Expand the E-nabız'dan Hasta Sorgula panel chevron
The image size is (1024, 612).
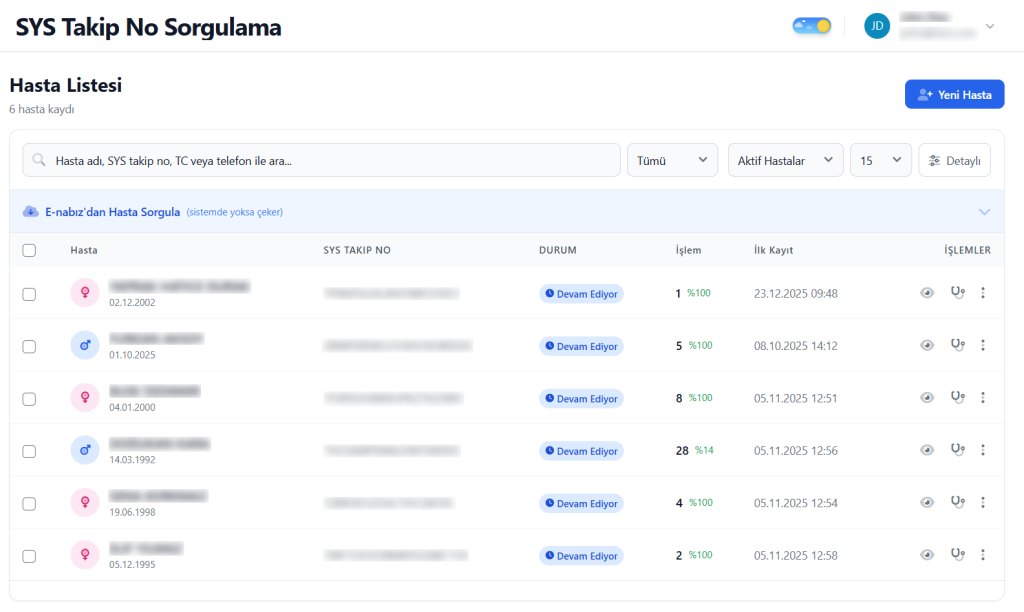[x=984, y=212]
